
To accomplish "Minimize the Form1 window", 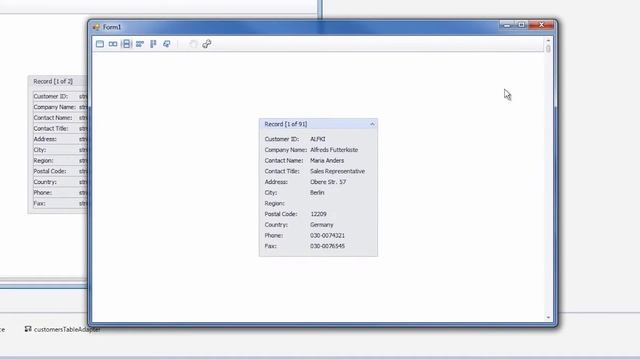I will (507, 25).
